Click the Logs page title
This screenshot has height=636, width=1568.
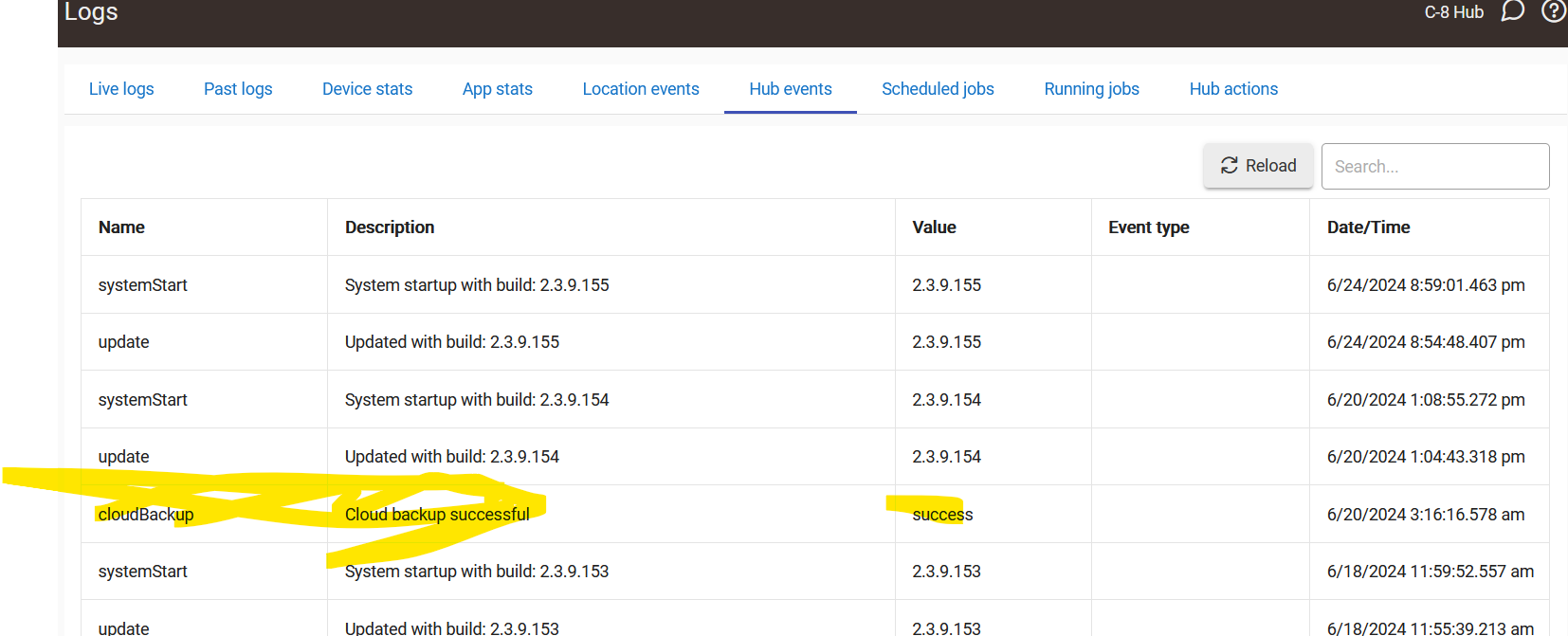91,12
